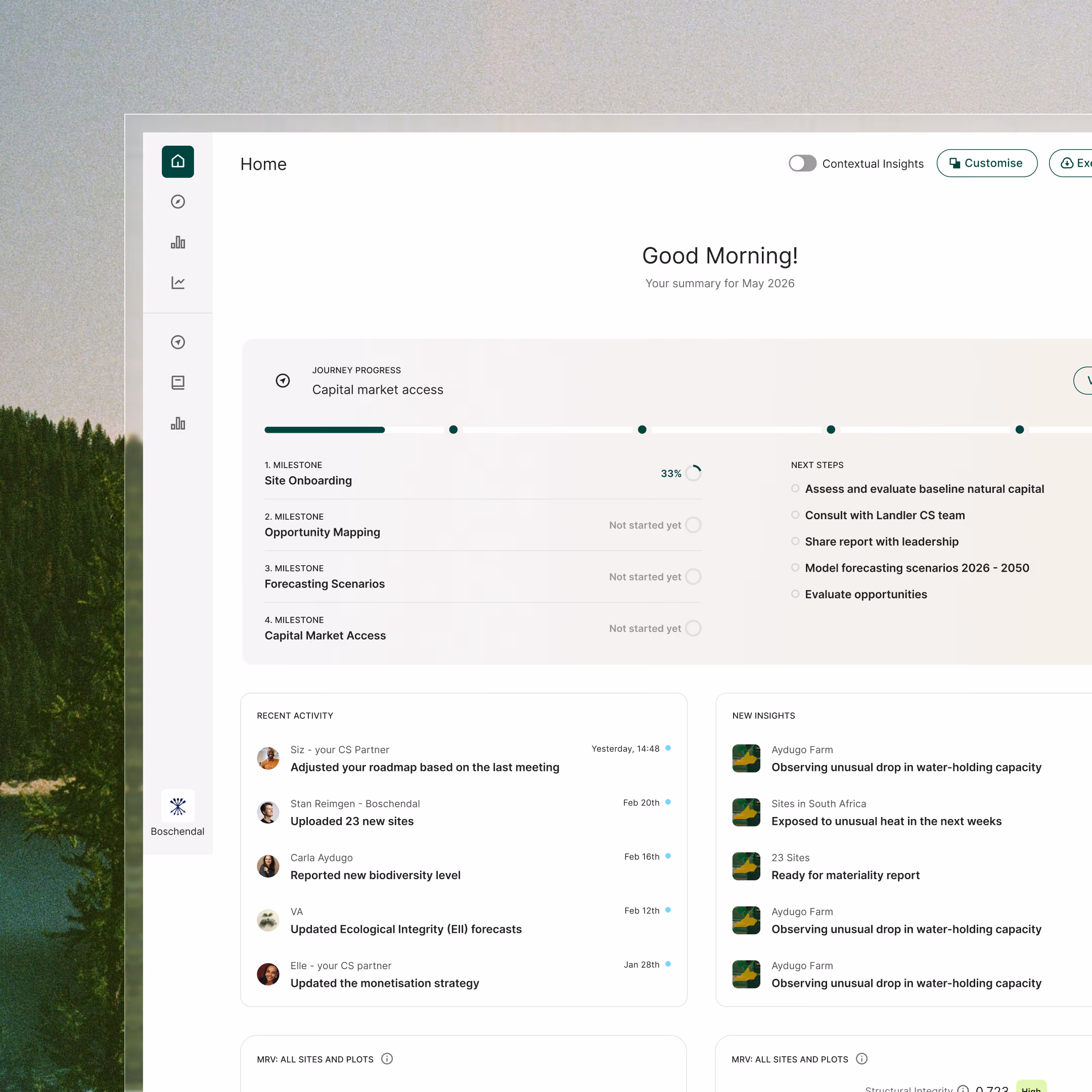Click Updated Ecological Integrity (EII) forecasts entry
This screenshot has height=1092, width=1092.
(464, 920)
